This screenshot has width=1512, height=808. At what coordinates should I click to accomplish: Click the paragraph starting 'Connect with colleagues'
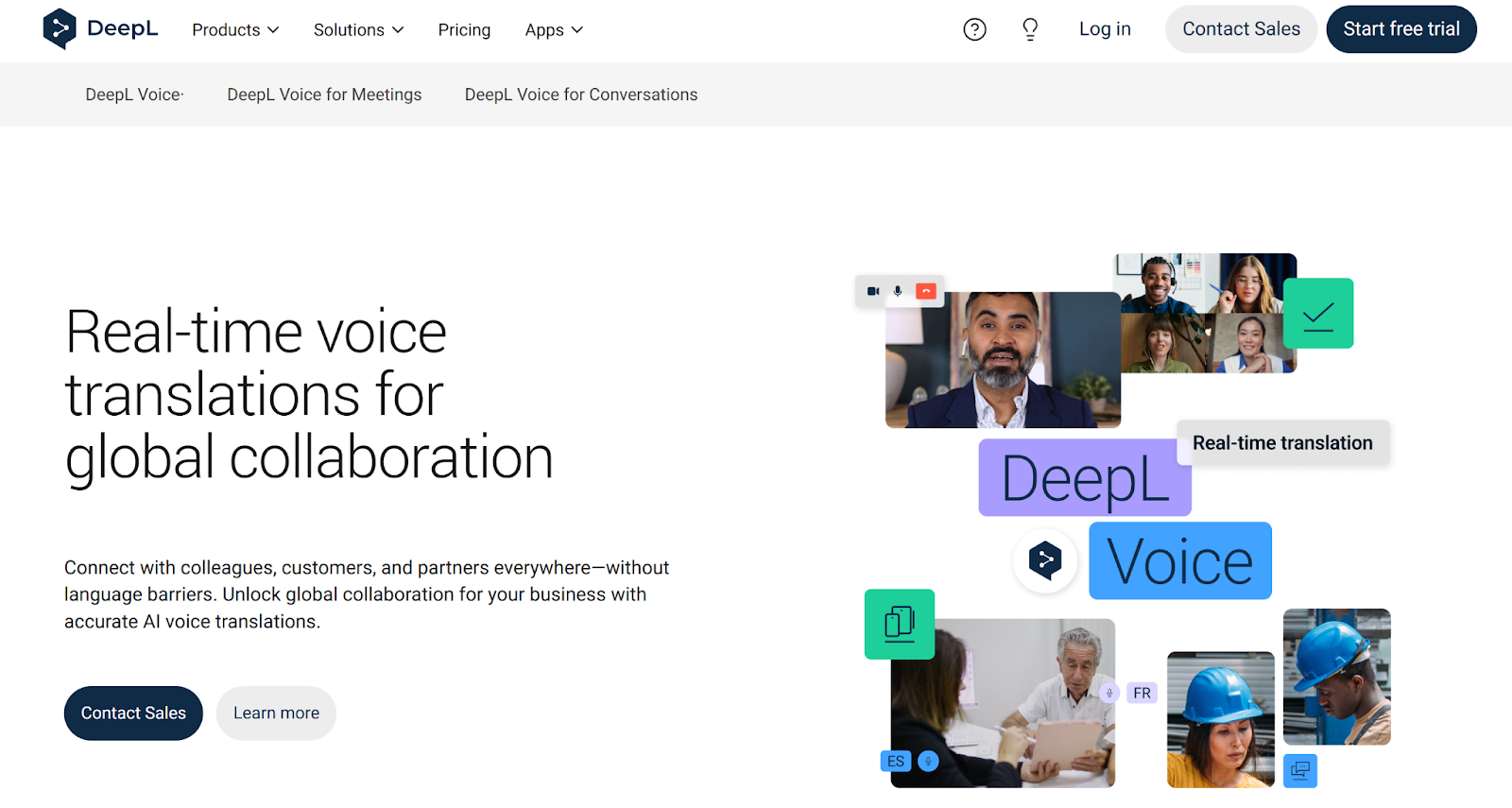tap(367, 594)
